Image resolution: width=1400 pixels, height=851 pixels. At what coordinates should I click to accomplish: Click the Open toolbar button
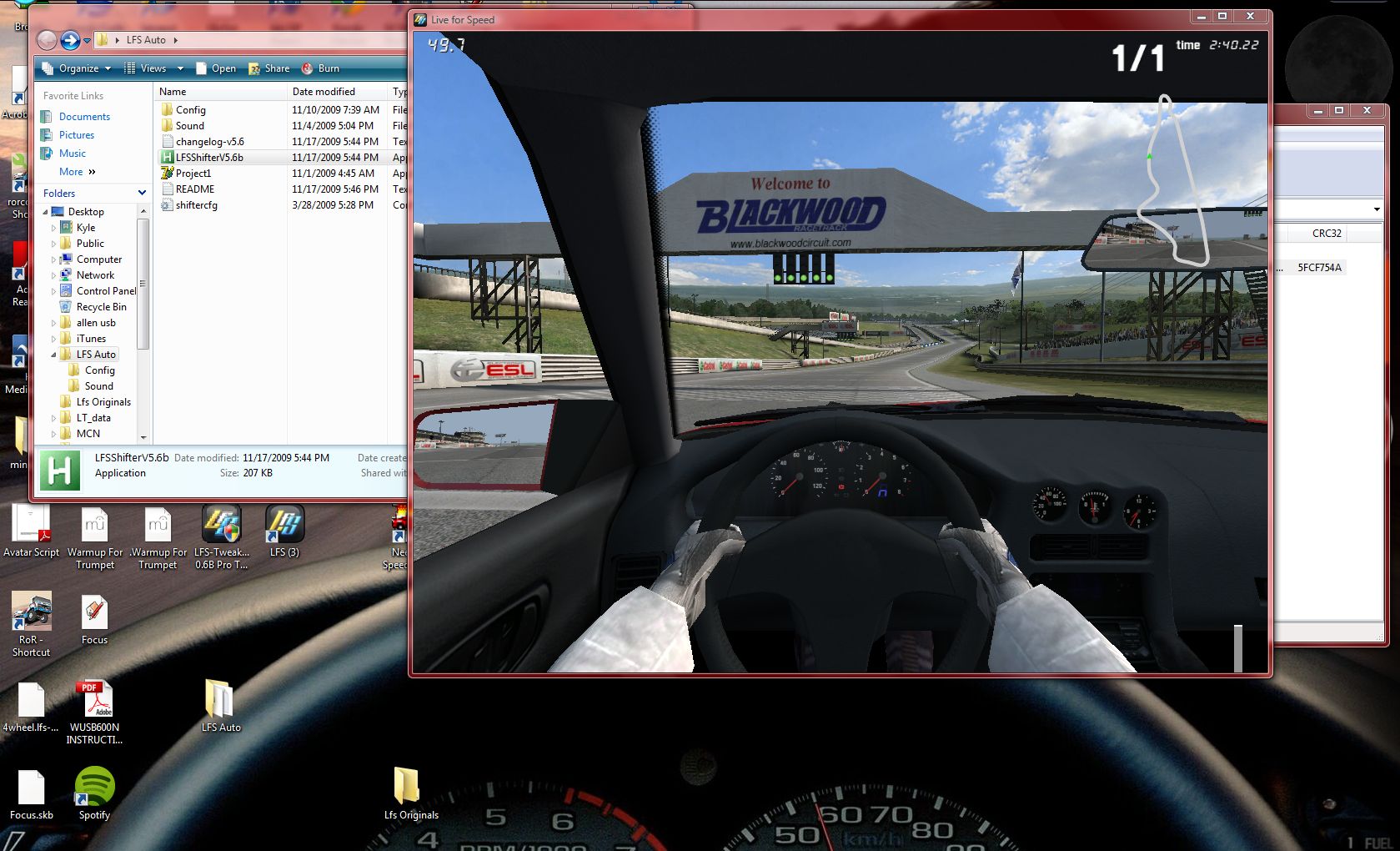click(x=216, y=68)
